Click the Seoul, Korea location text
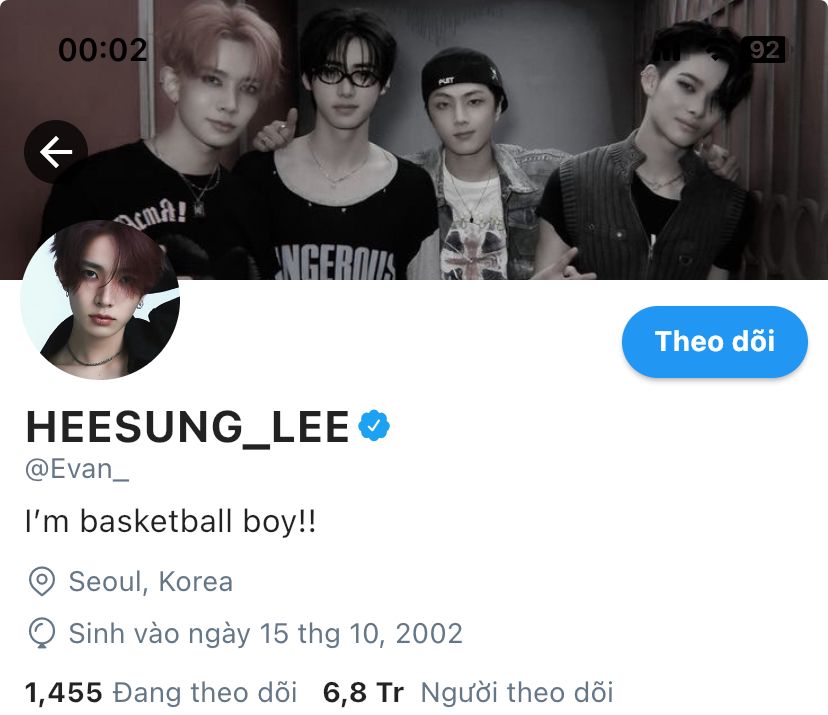Screen dimensions: 828x715 [150, 581]
